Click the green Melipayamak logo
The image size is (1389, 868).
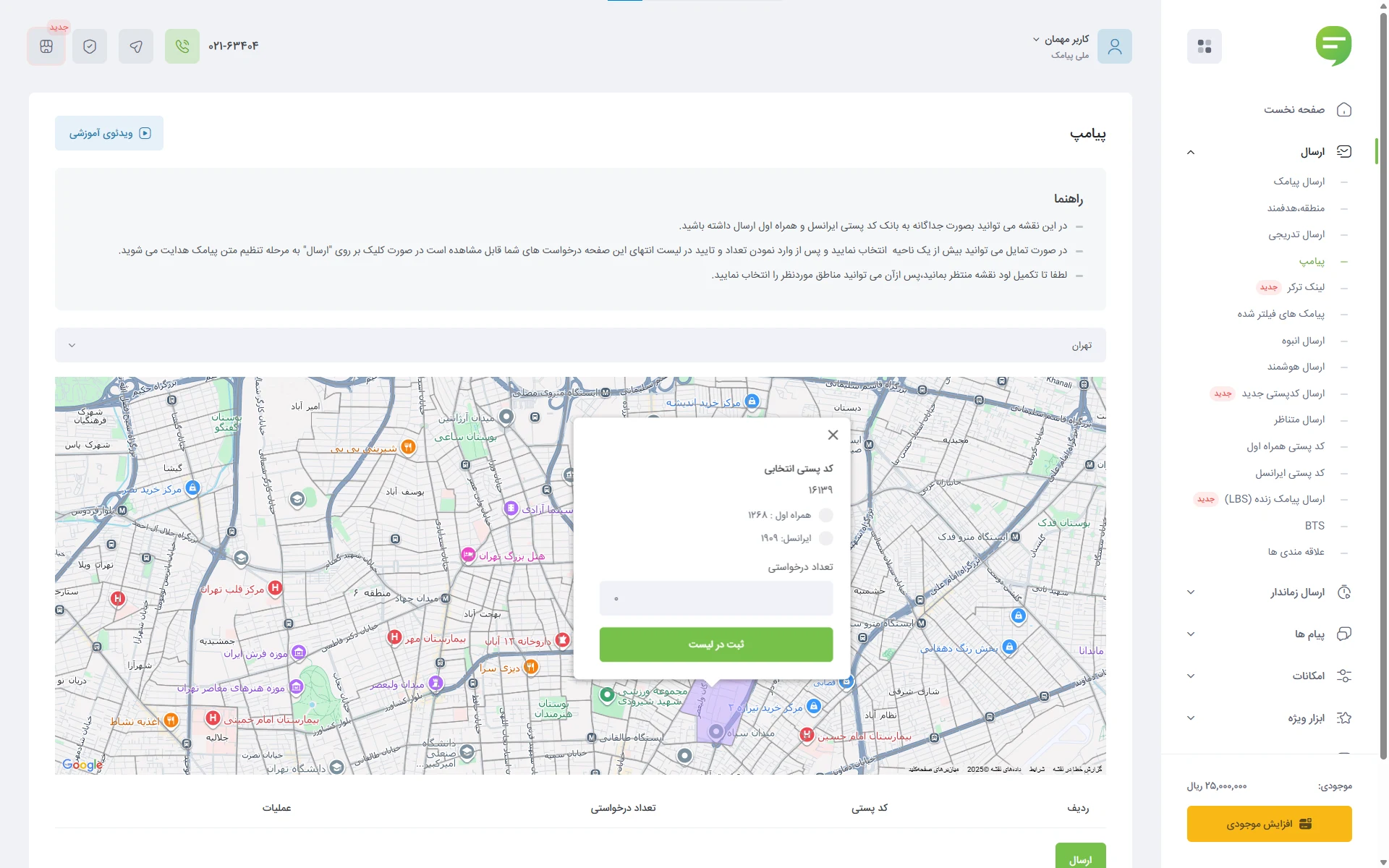tap(1333, 46)
